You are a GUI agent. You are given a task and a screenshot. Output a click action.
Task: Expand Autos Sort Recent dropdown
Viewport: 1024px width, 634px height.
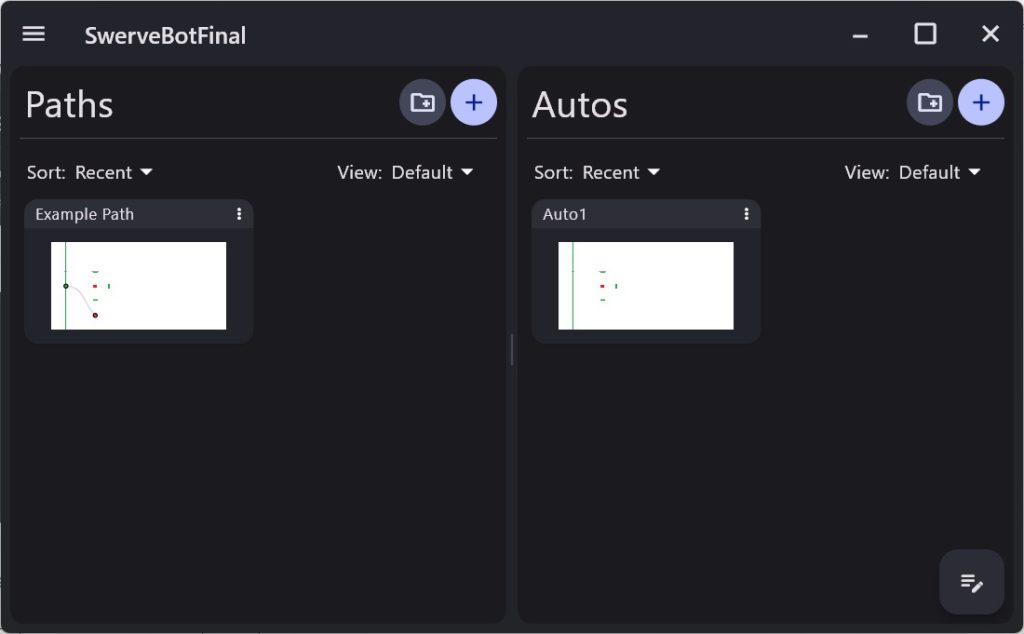[597, 172]
